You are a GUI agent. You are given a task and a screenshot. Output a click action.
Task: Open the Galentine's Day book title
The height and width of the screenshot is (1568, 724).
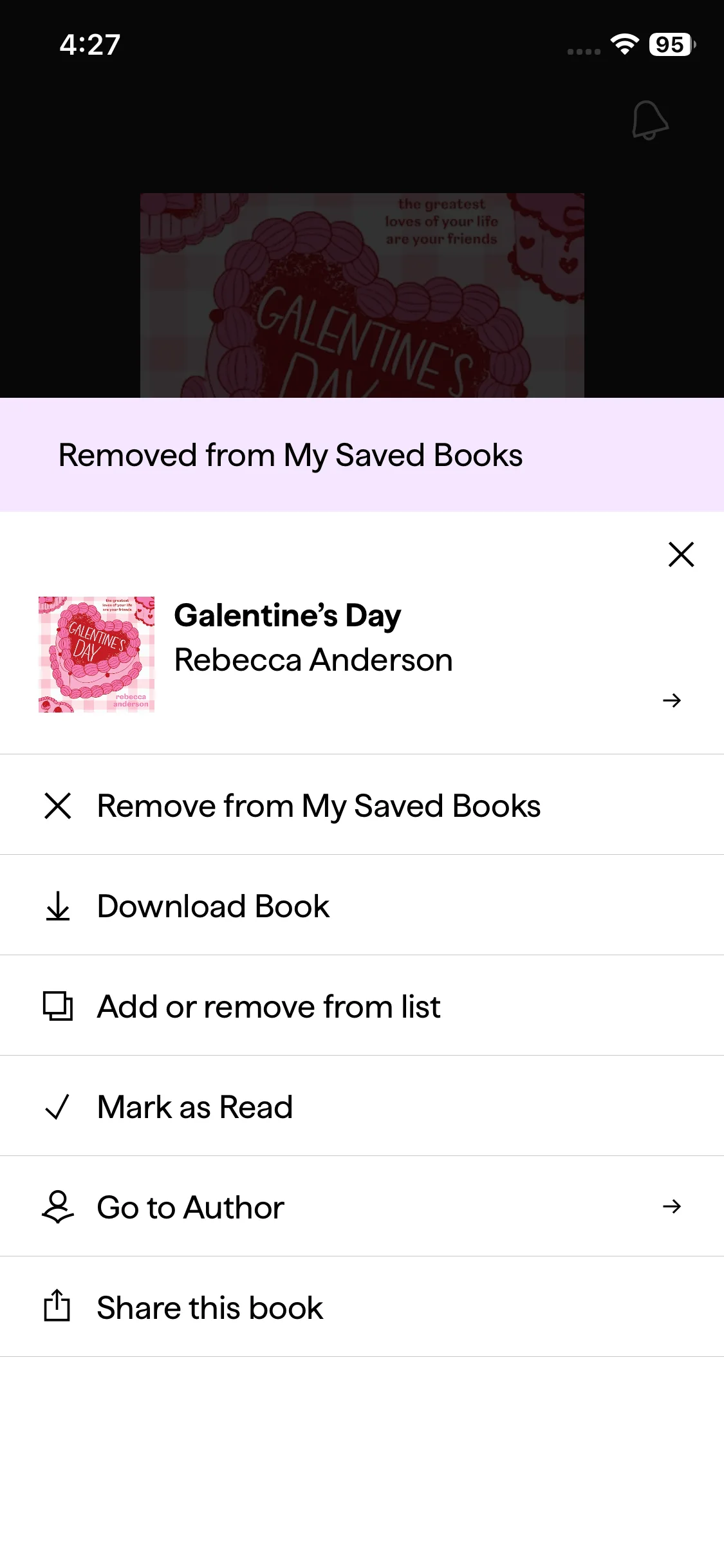click(x=288, y=615)
